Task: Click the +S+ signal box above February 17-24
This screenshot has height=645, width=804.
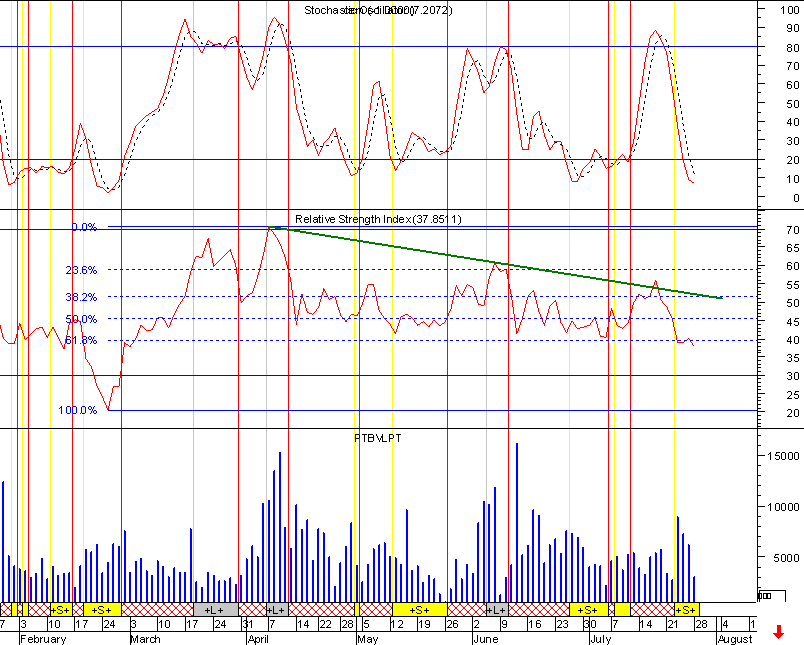Action: click(102, 610)
